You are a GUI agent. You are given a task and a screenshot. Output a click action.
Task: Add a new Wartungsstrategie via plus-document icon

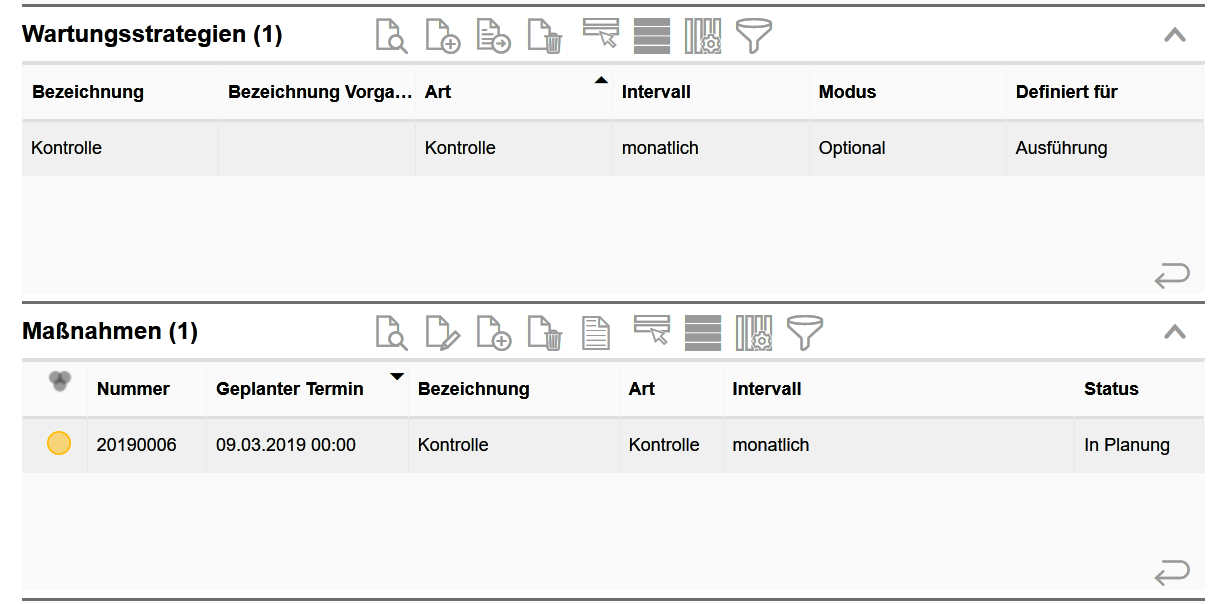point(442,36)
